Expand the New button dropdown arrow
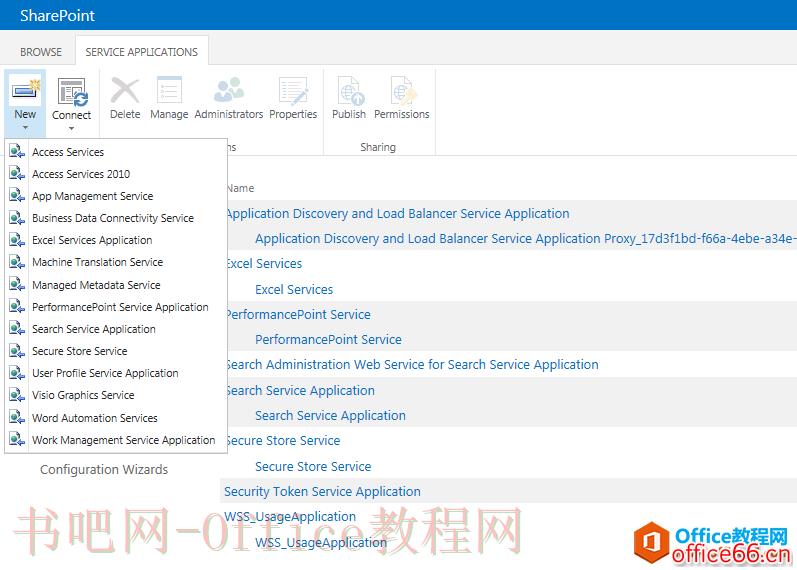This screenshot has width=797, height=570. (25, 128)
